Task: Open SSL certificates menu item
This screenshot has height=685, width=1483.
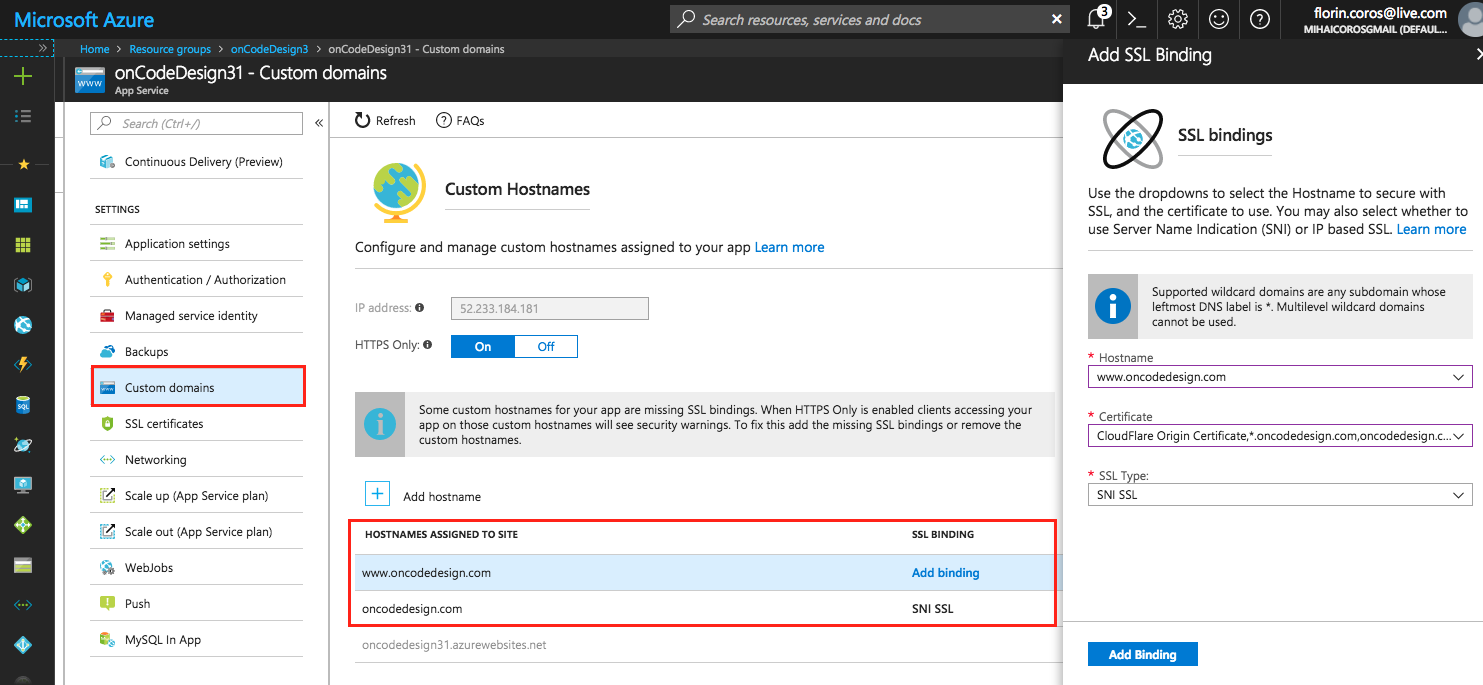Action: click(x=197, y=424)
